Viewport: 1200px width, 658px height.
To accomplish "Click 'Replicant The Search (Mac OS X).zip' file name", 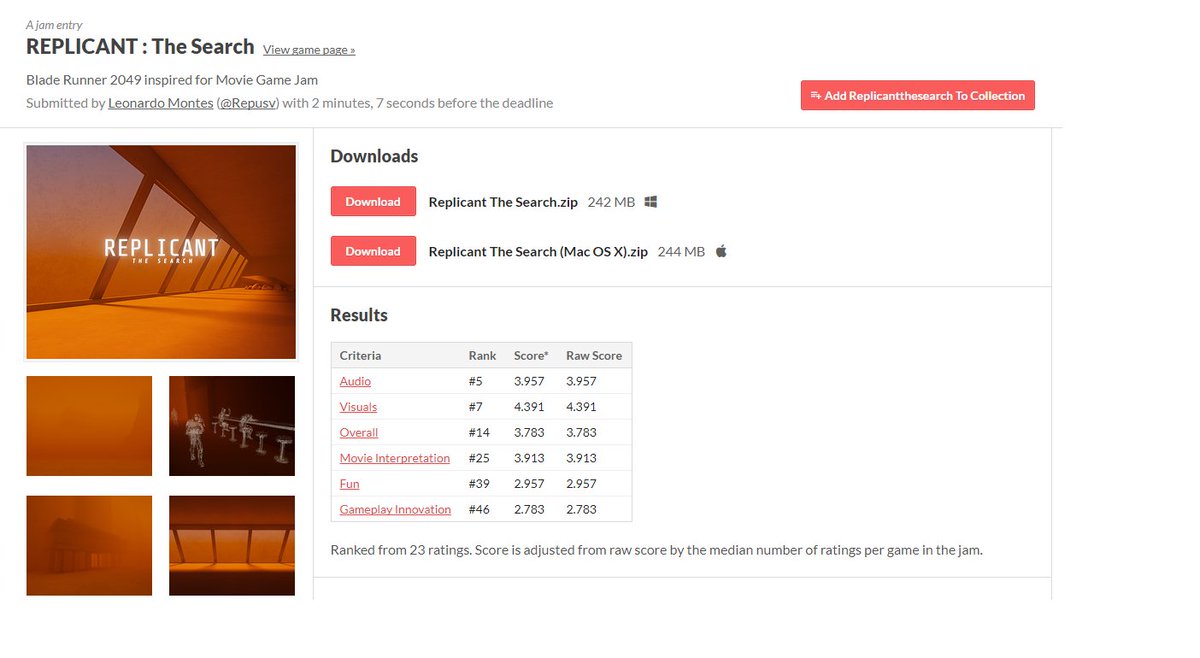I will tap(538, 252).
